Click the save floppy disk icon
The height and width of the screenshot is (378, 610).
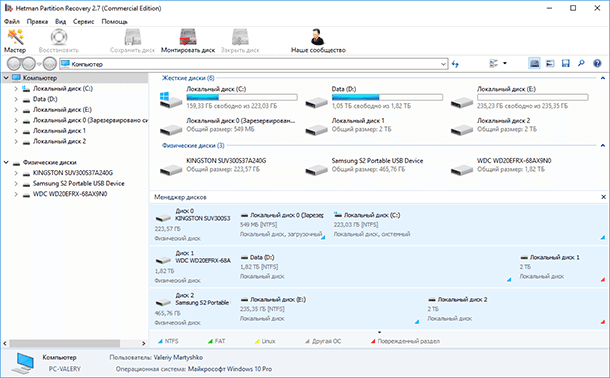[566, 63]
